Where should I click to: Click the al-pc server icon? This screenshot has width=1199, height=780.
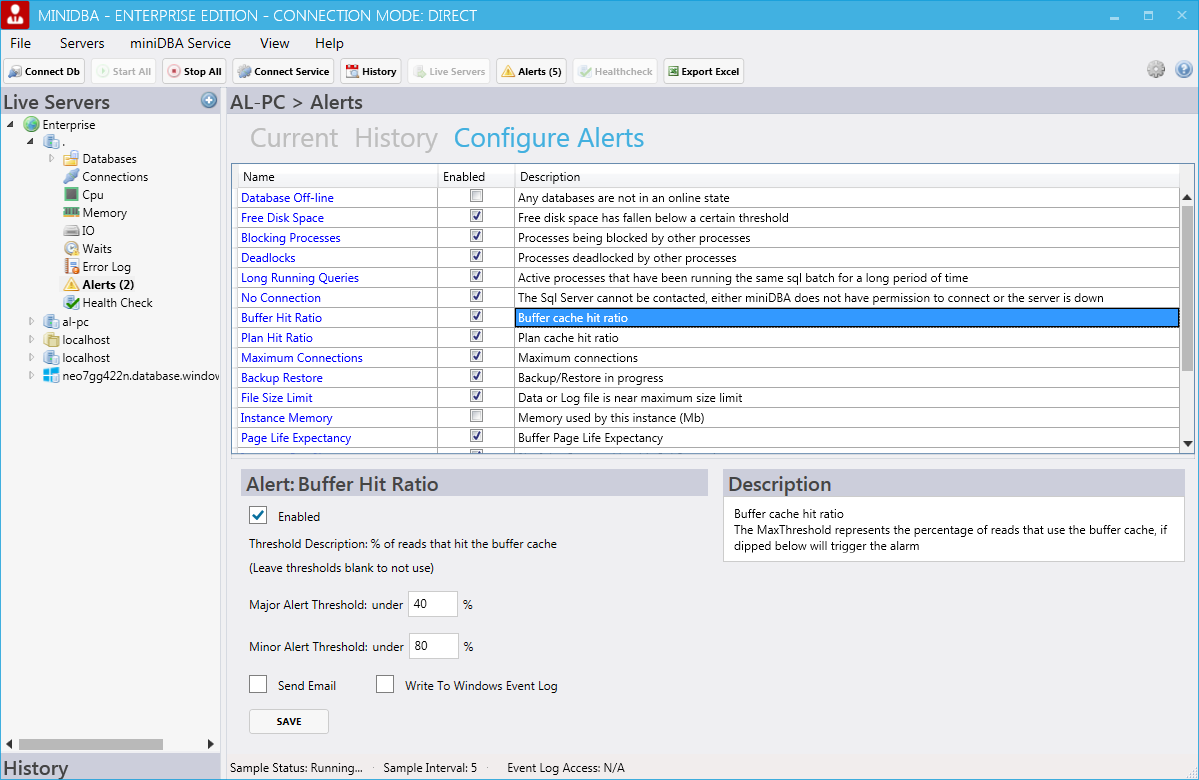(x=51, y=322)
